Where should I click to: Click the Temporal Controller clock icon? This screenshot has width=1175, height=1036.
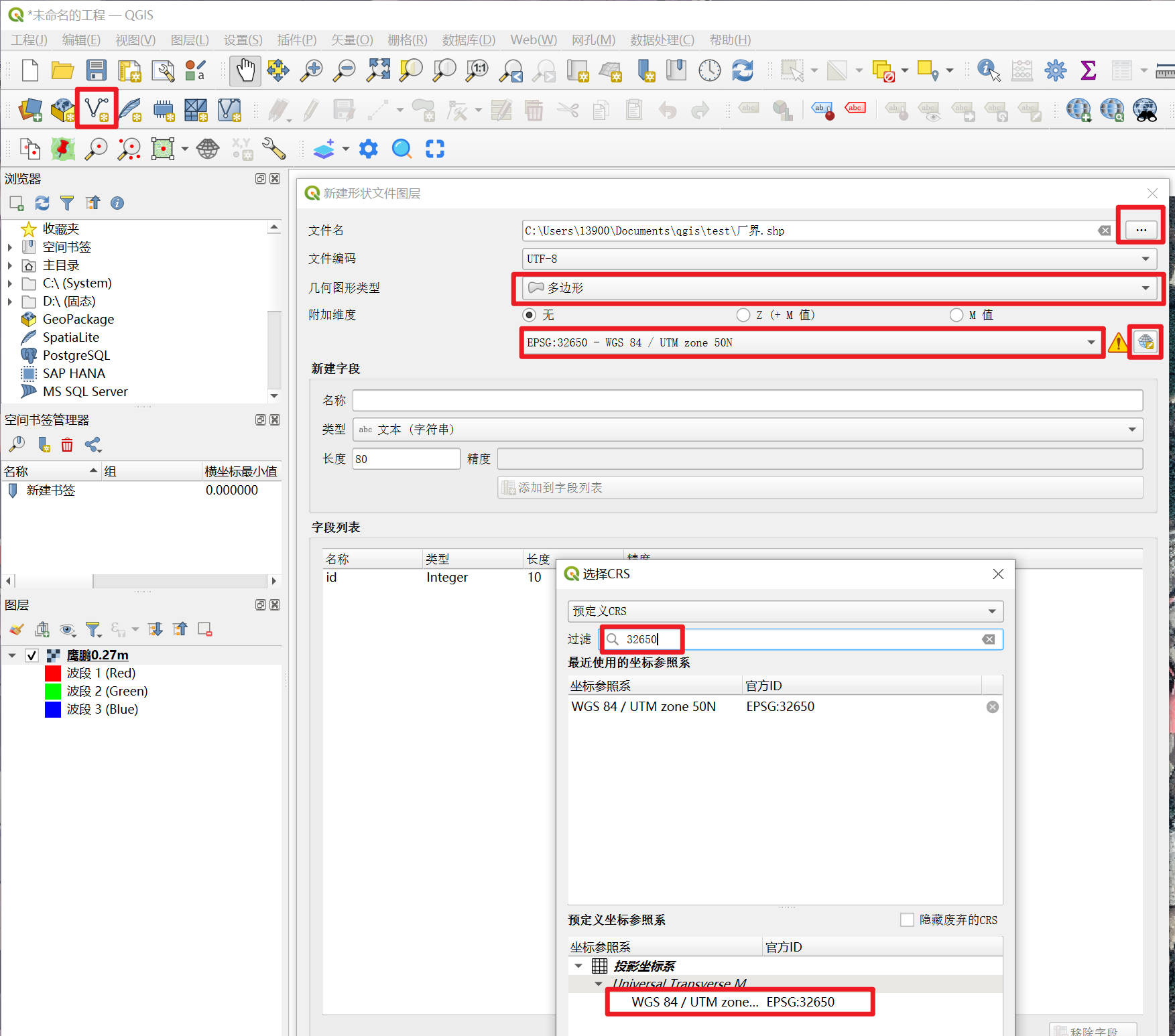tap(709, 70)
